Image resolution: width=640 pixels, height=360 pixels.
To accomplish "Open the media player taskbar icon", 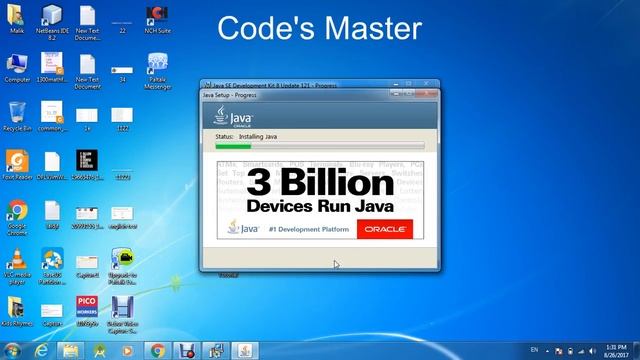I will [128, 351].
